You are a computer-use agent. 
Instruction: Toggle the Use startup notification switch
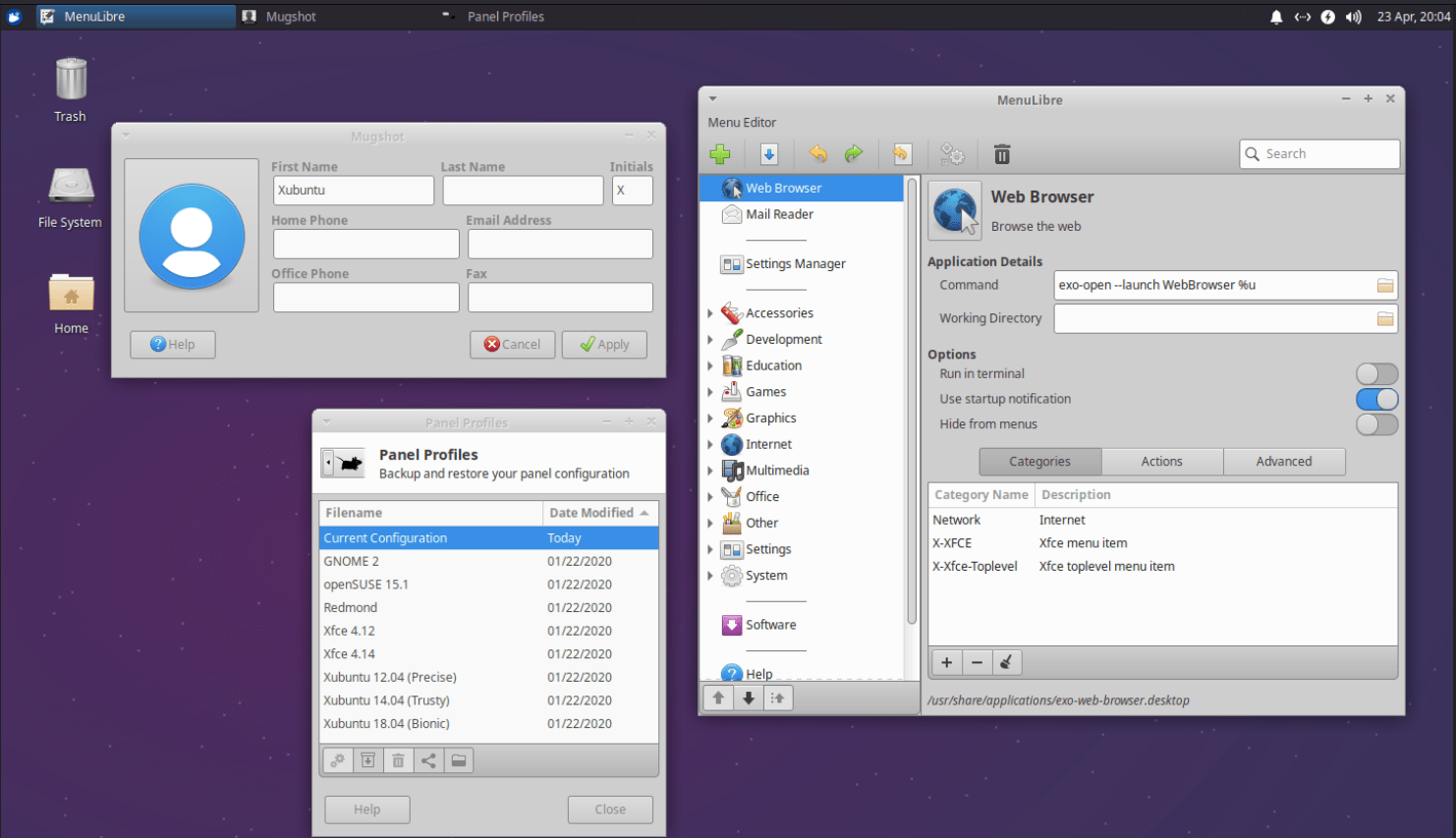(1376, 400)
